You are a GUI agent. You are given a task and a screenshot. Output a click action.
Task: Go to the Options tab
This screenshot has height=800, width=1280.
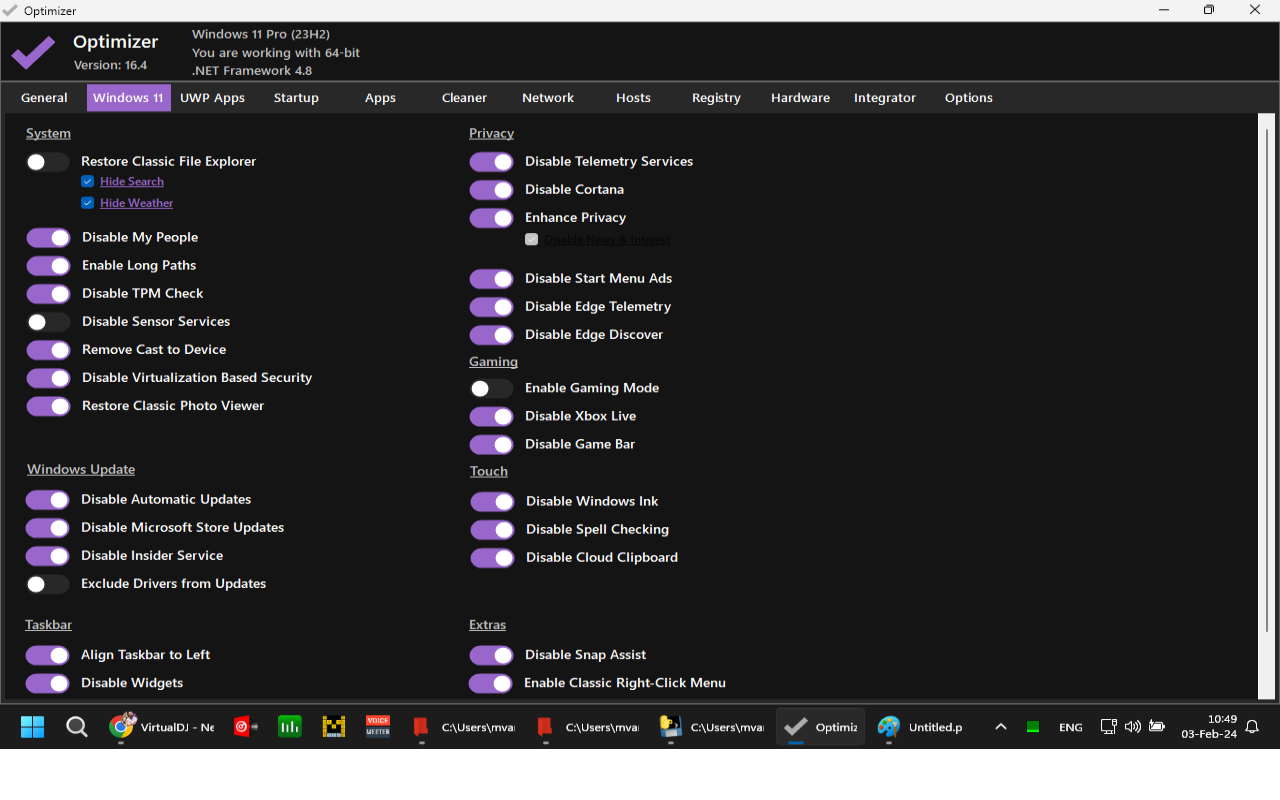pyautogui.click(x=969, y=98)
